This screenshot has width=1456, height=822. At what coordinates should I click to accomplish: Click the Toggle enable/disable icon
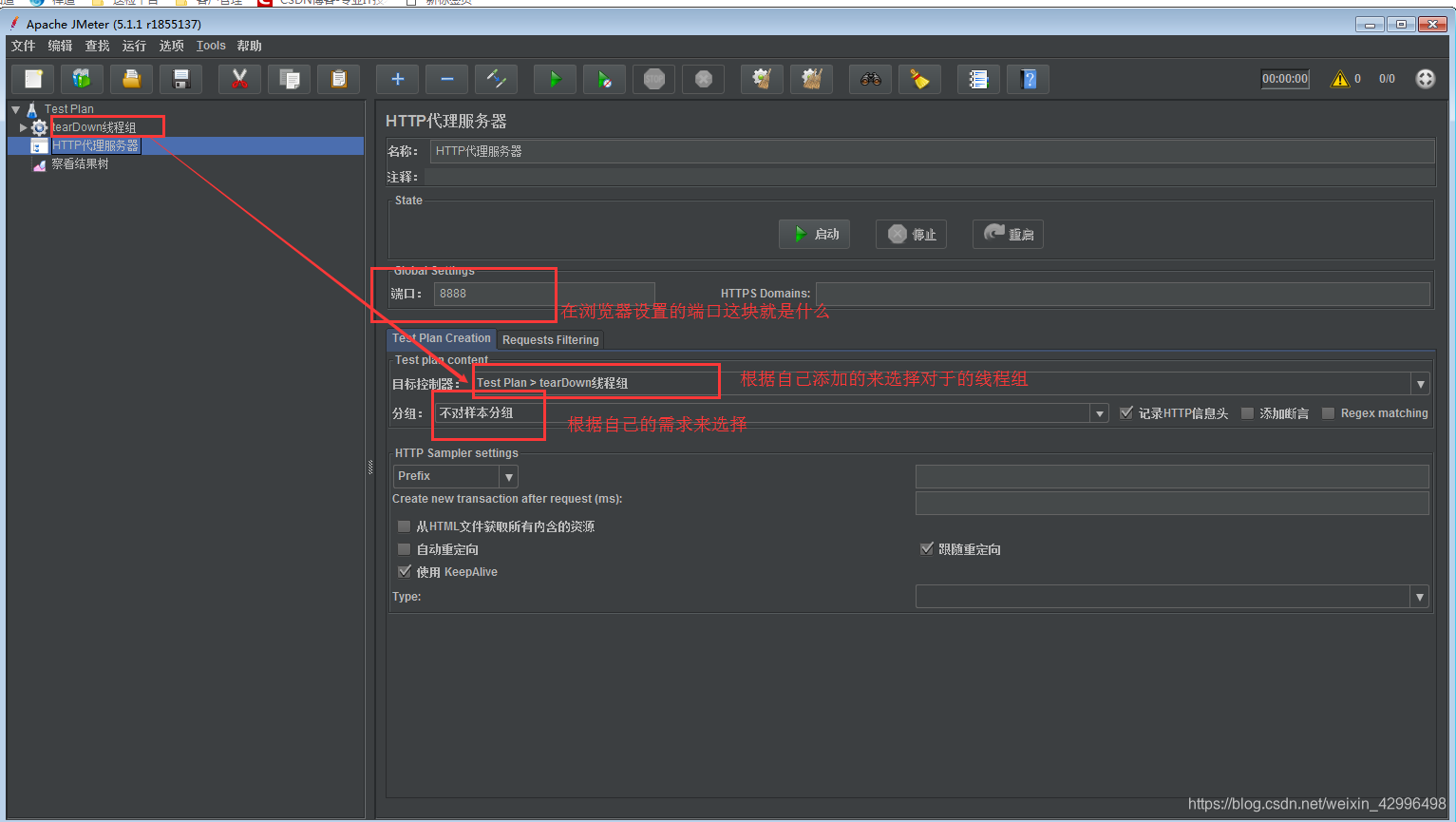pyautogui.click(x=496, y=79)
